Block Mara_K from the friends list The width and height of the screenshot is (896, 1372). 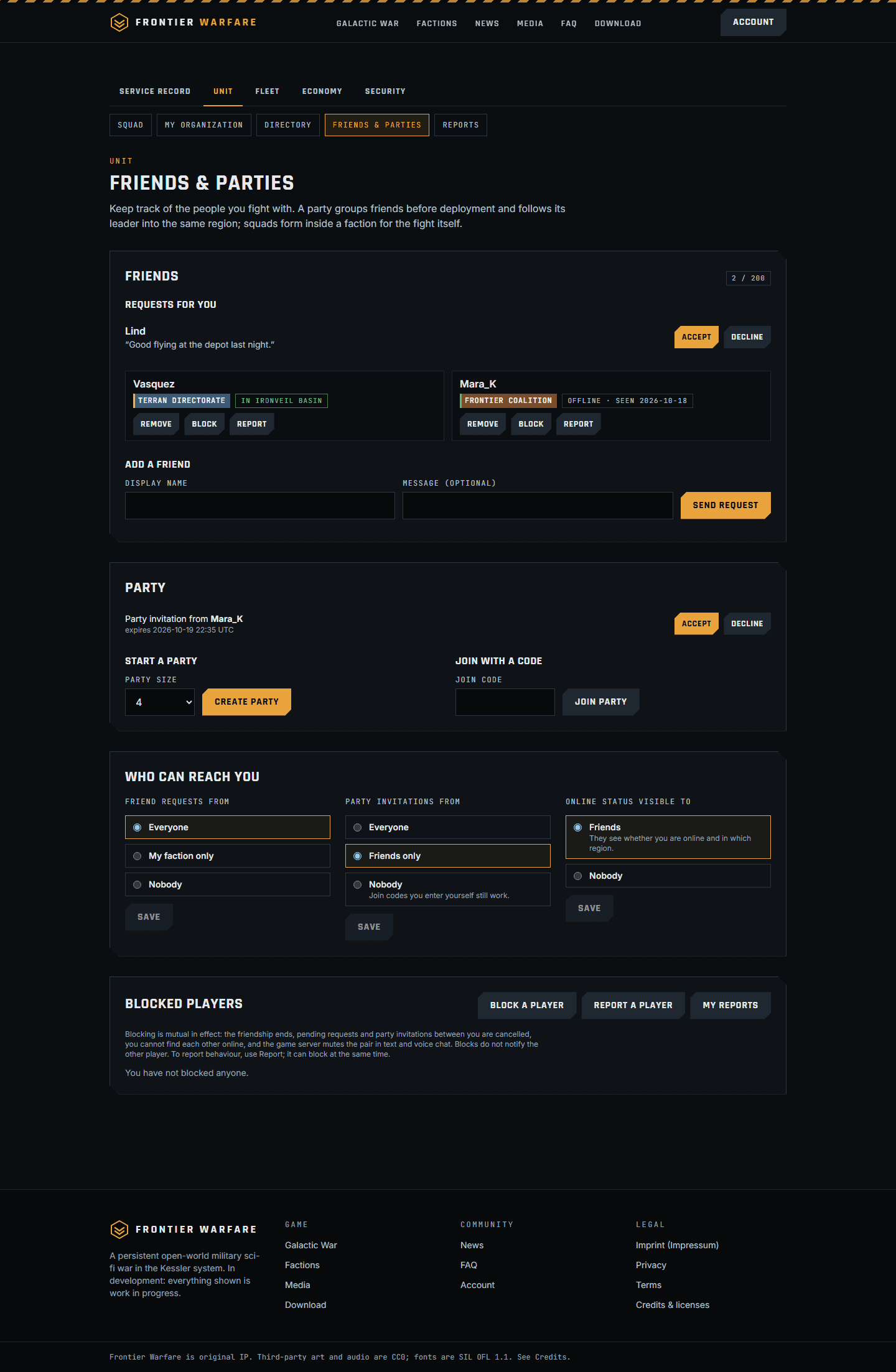click(x=531, y=424)
